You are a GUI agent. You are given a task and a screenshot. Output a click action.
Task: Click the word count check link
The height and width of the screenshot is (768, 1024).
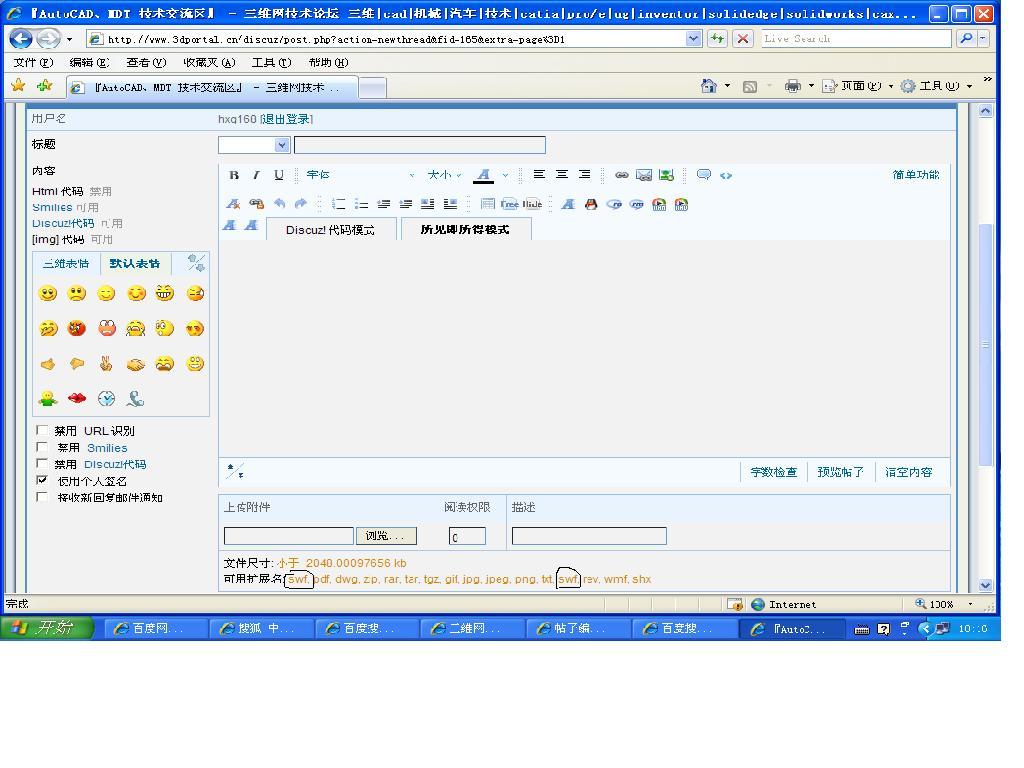(x=774, y=472)
